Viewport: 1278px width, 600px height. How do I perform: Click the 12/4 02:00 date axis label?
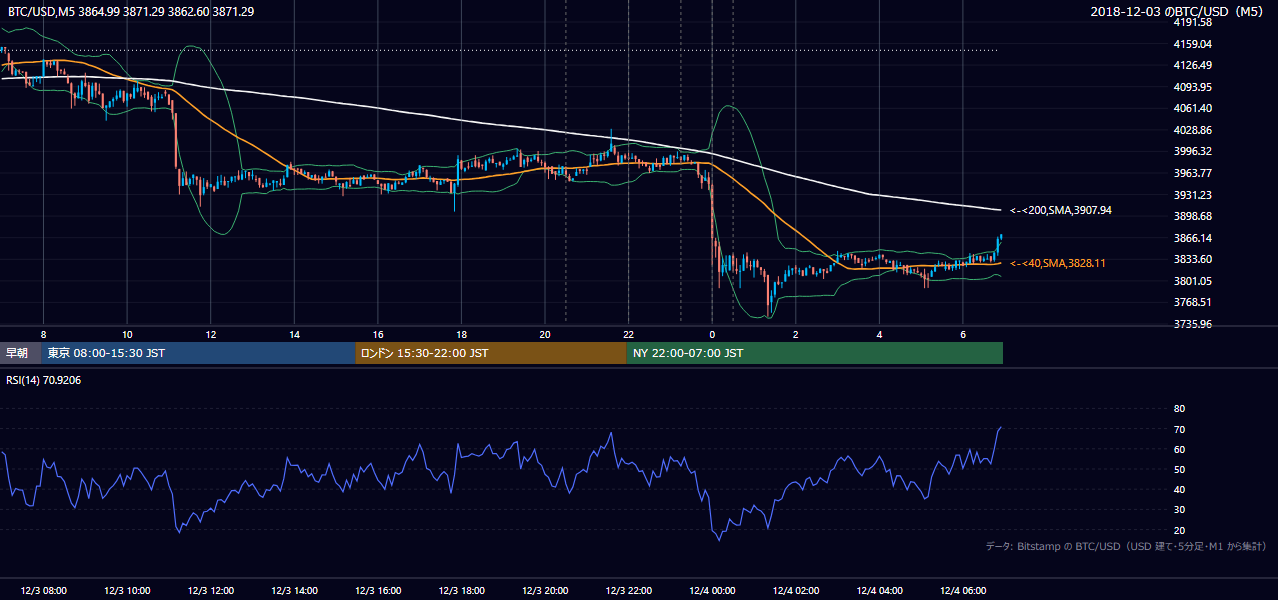(x=796, y=591)
